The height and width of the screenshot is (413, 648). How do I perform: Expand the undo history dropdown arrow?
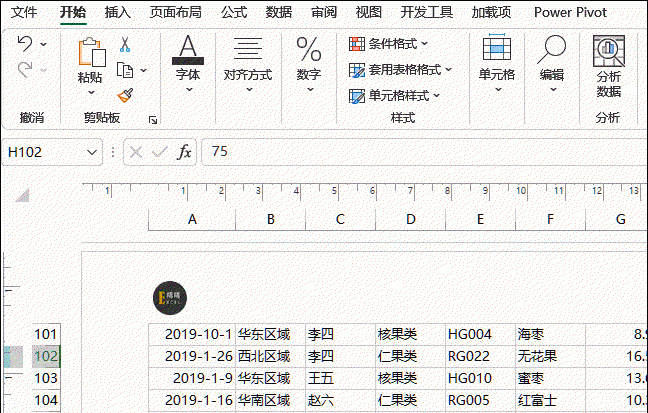[43, 44]
